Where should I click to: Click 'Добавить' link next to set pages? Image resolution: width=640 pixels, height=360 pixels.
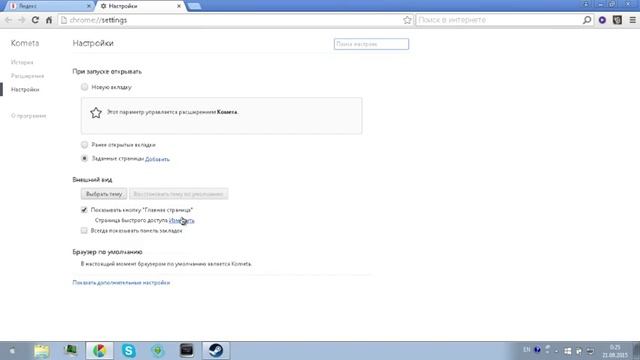[x=157, y=159]
